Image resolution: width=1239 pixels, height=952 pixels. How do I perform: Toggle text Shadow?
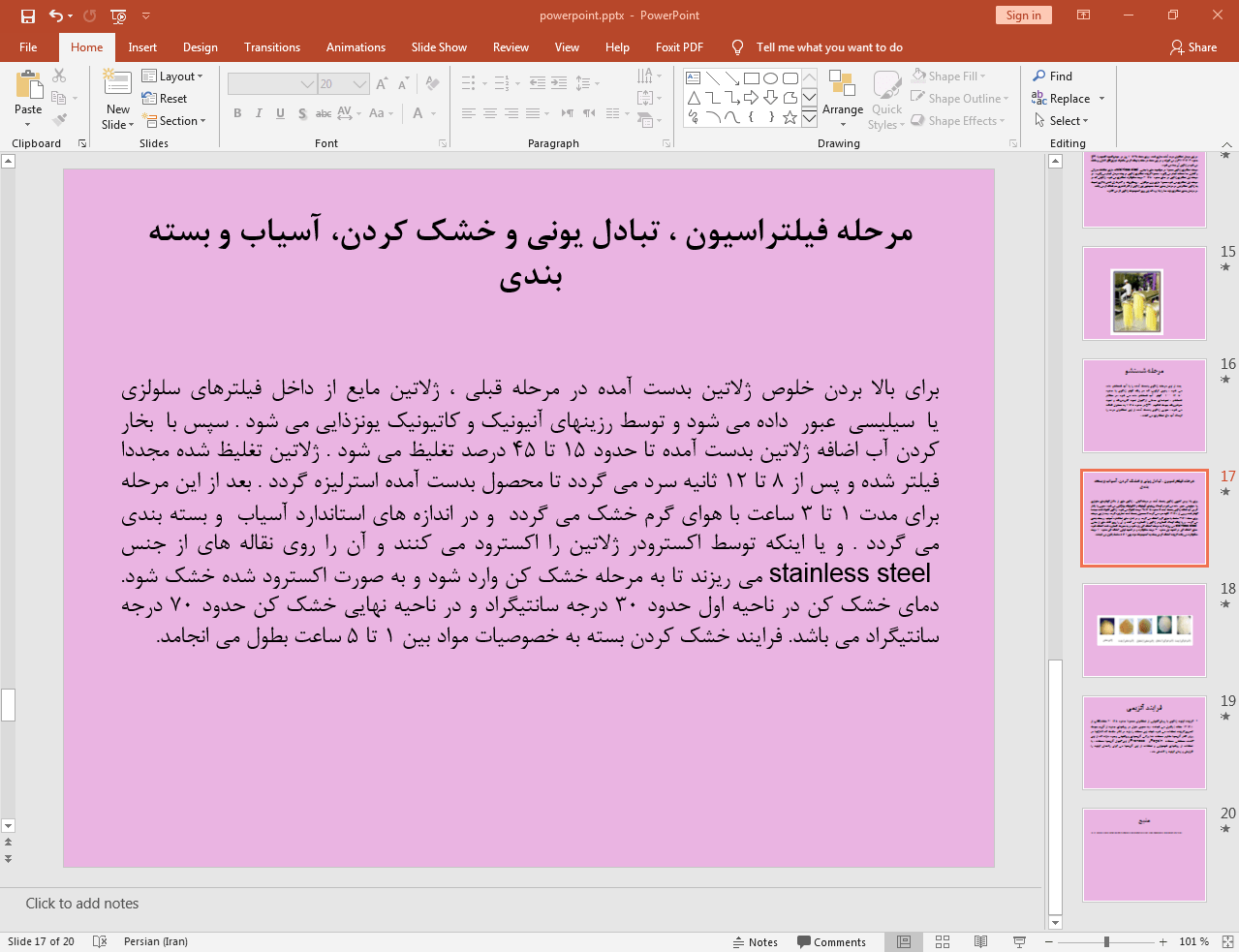coord(302,113)
